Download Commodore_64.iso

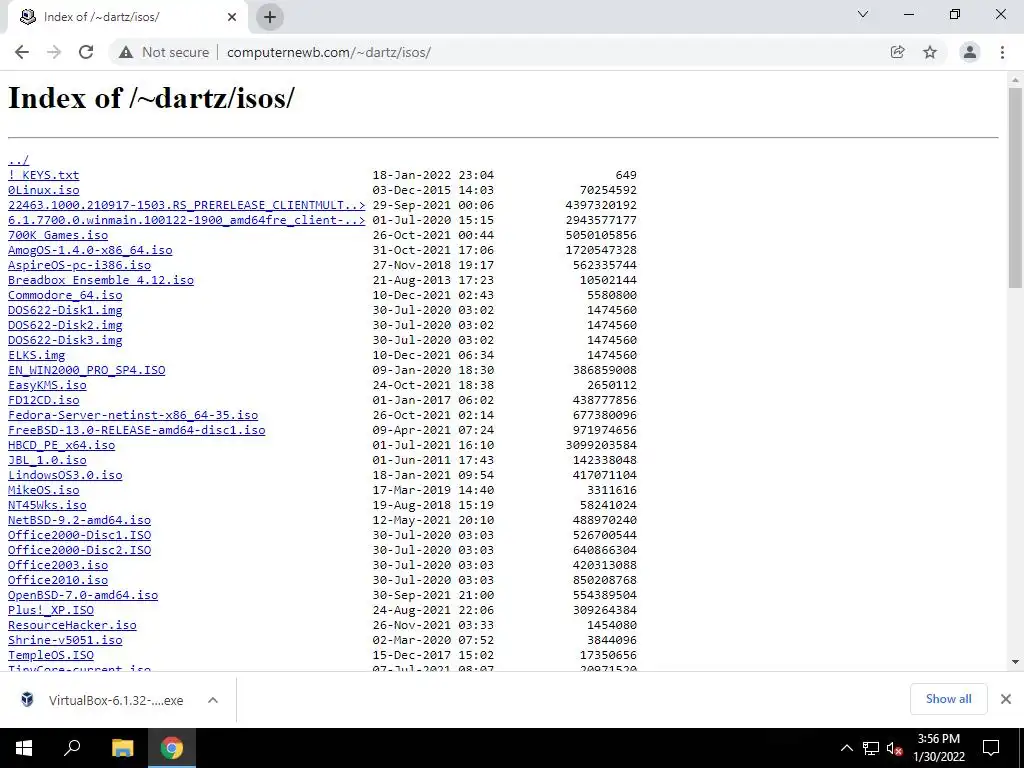pyautogui.click(x=65, y=295)
